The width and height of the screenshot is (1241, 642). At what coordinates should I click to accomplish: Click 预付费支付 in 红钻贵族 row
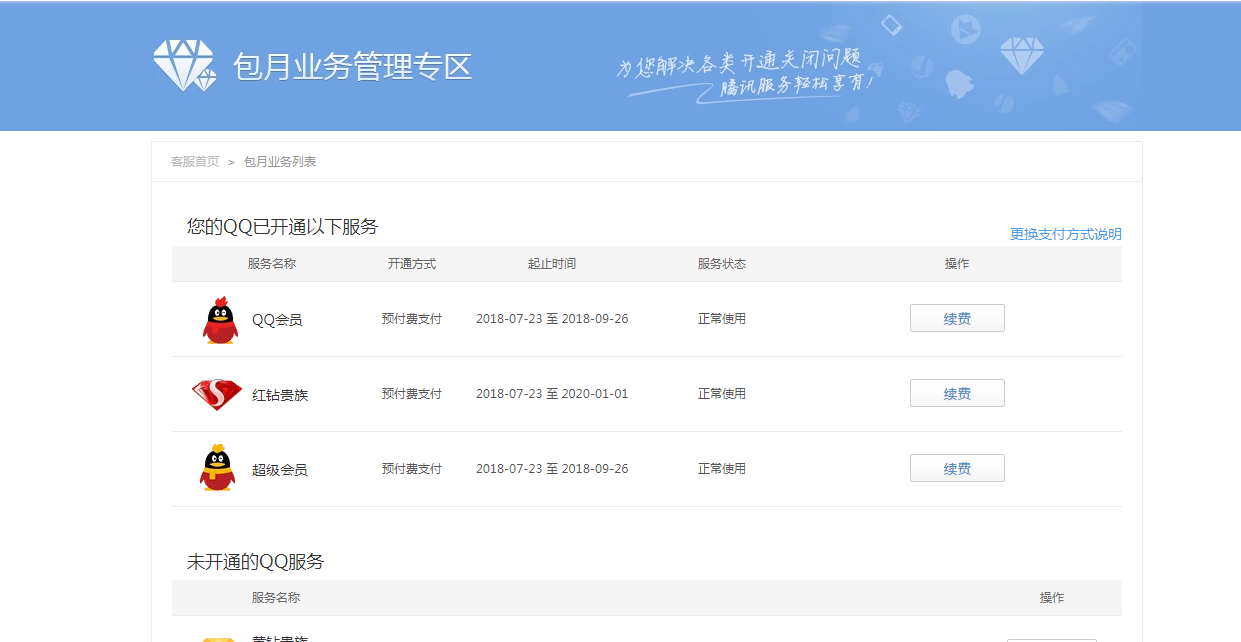pos(412,394)
